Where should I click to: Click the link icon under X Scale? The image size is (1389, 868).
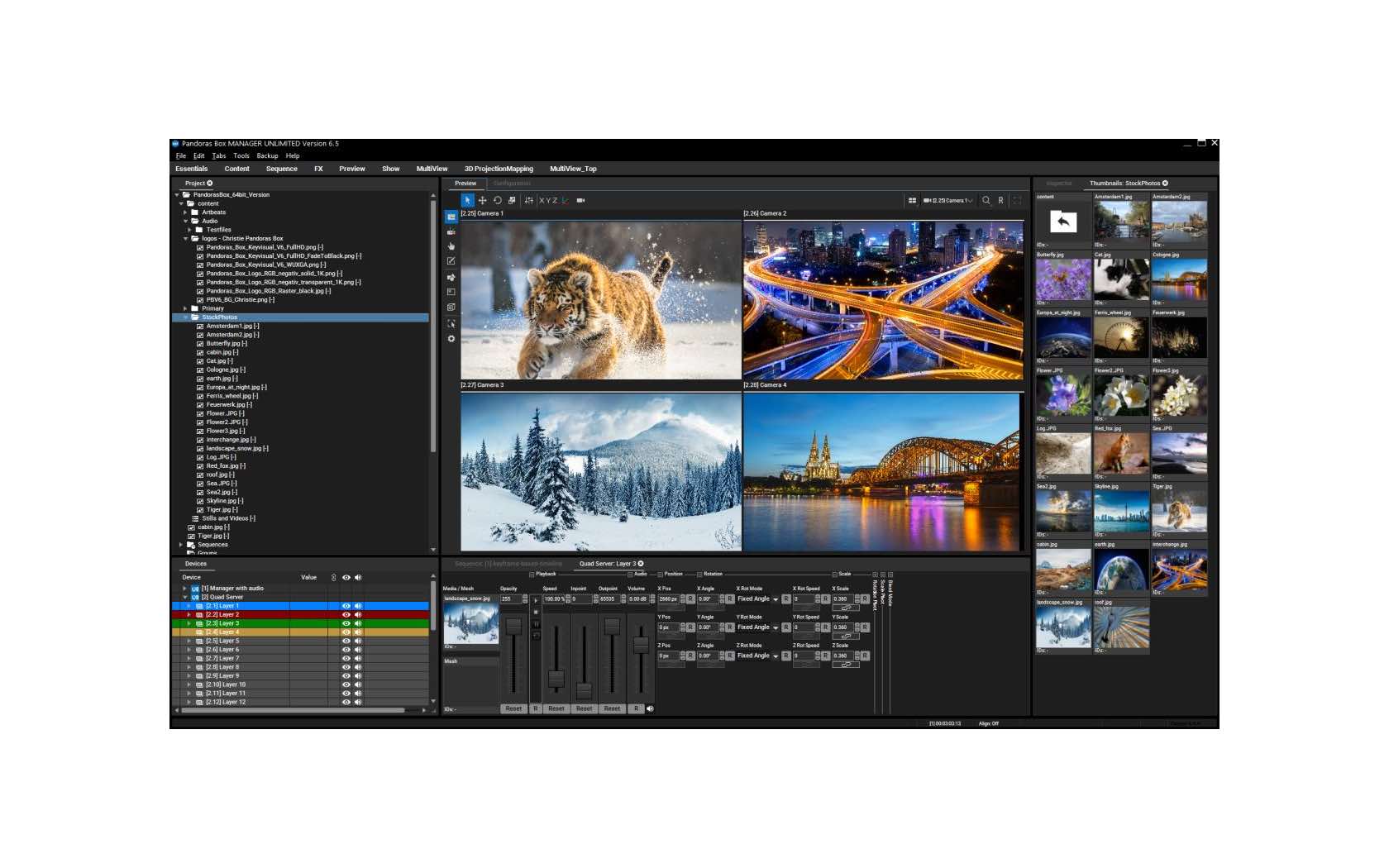click(x=845, y=608)
